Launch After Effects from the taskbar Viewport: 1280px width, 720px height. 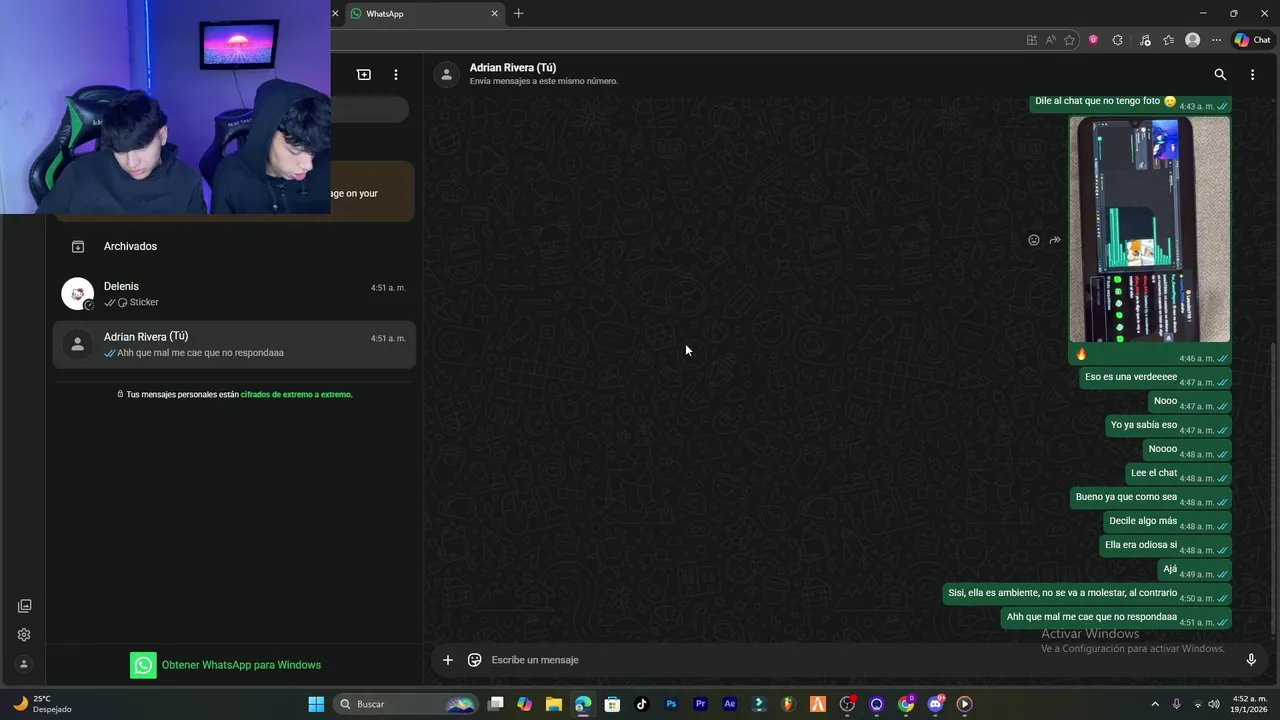tap(730, 704)
